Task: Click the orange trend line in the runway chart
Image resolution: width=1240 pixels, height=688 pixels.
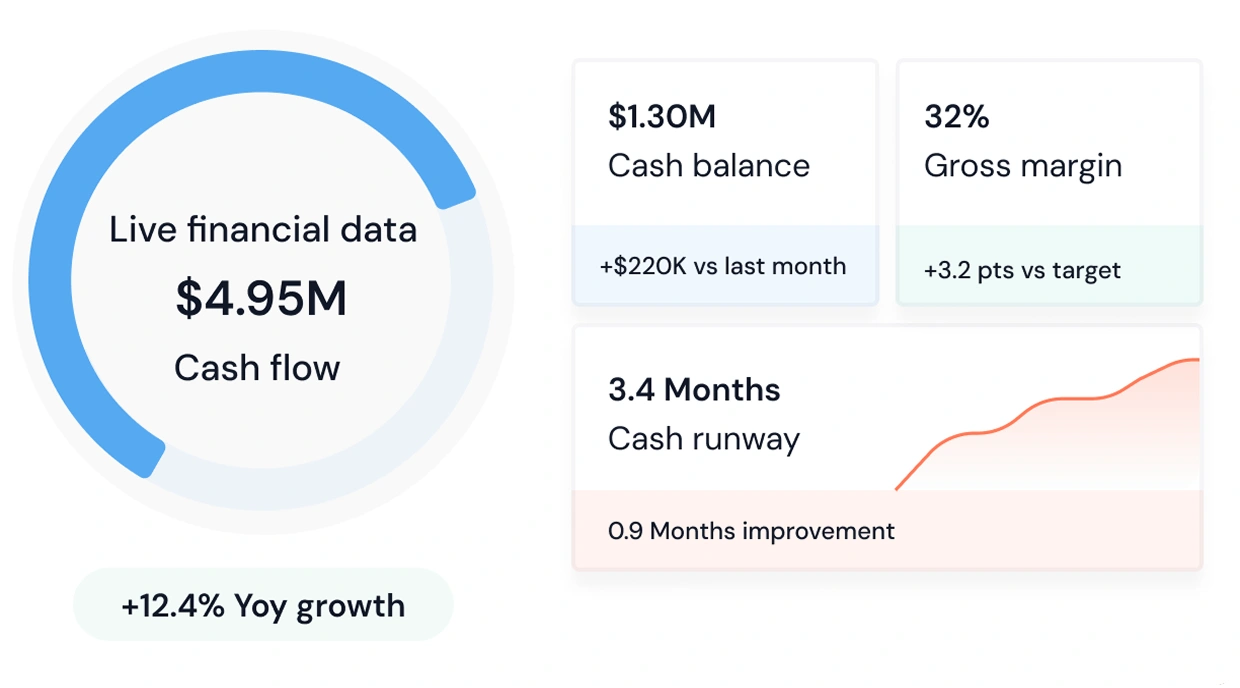Action: pos(1040,401)
